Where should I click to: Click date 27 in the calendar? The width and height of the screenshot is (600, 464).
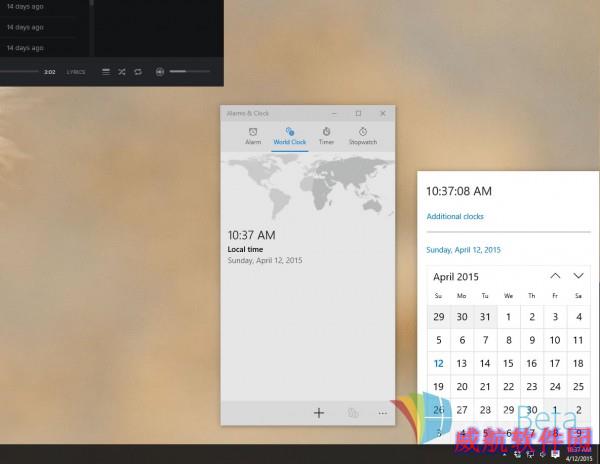point(462,410)
